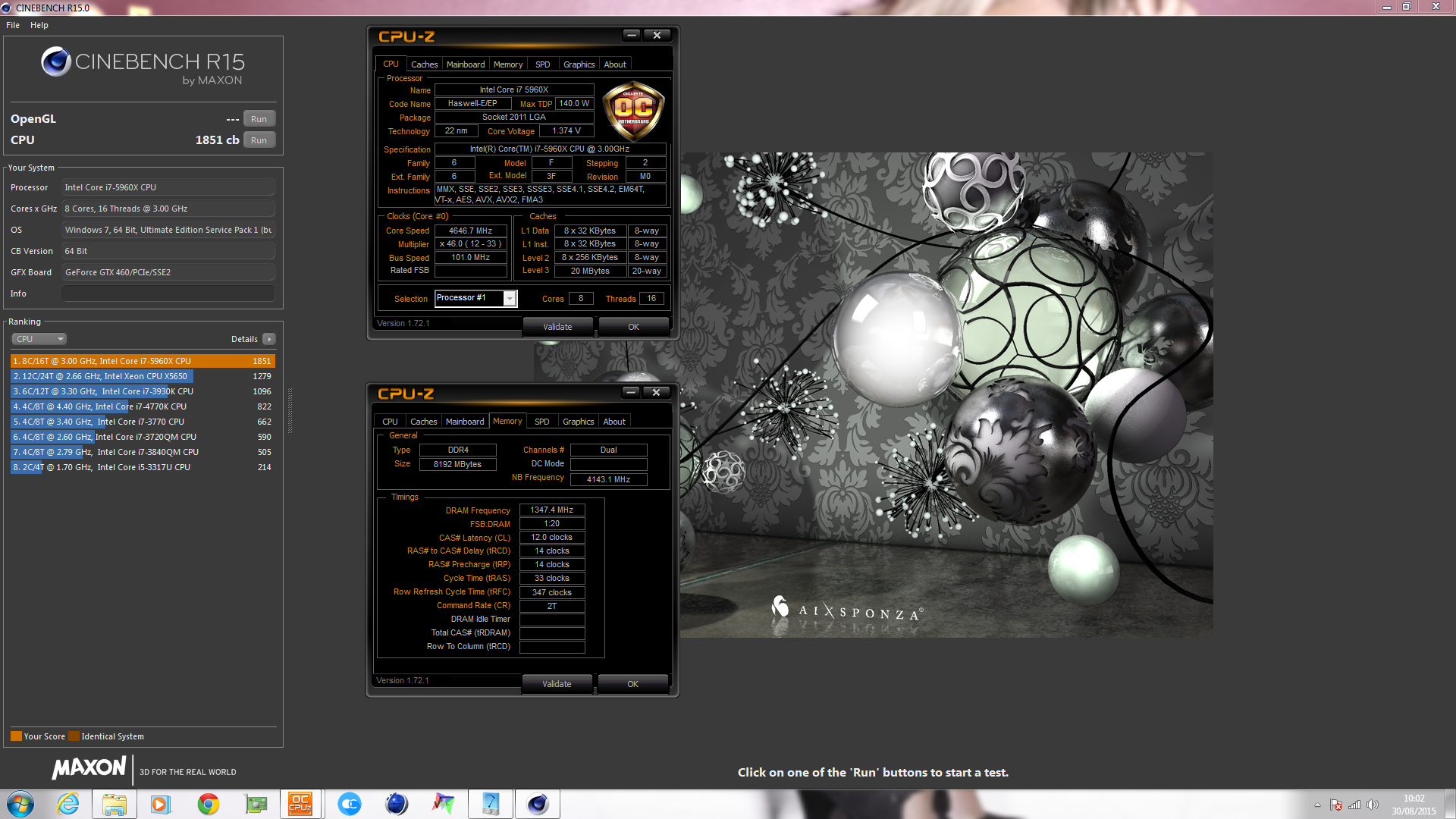
Task: Click the MAXON logo at bottom
Action: pos(89,768)
